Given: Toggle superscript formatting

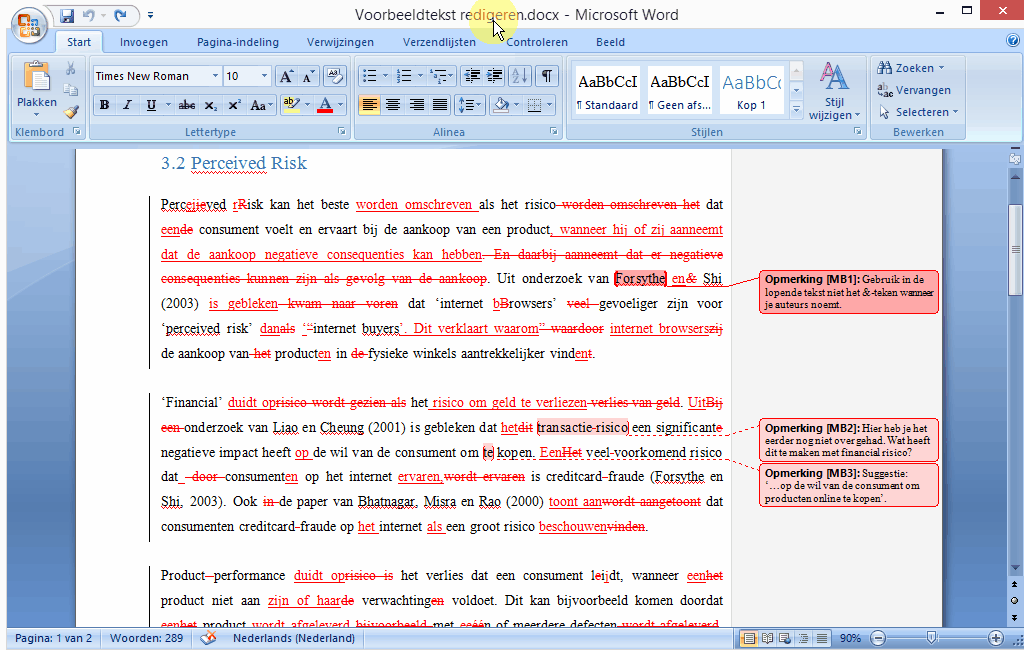Looking at the screenshot, I should [x=234, y=105].
